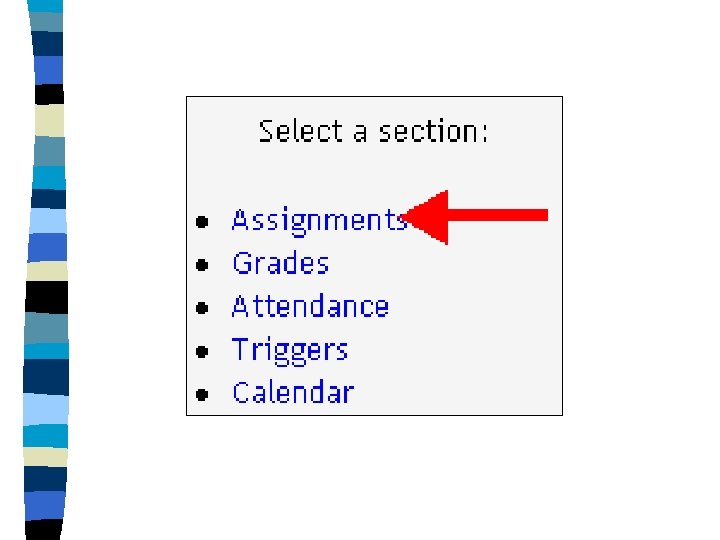720x540 pixels.
Task: Go to the Attendance section
Action: click(310, 306)
